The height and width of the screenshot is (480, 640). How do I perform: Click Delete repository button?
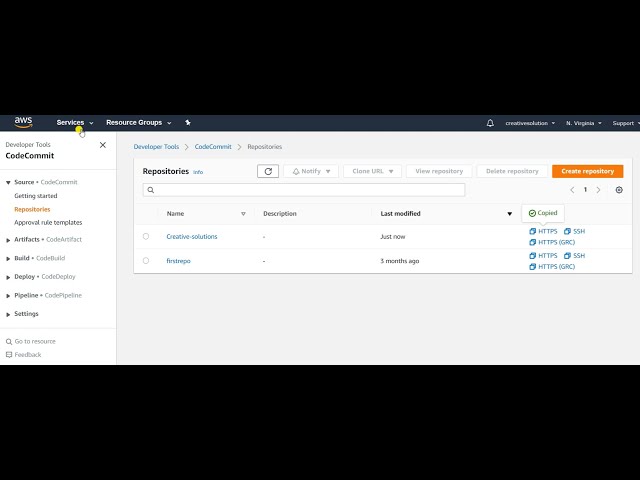[x=512, y=171]
